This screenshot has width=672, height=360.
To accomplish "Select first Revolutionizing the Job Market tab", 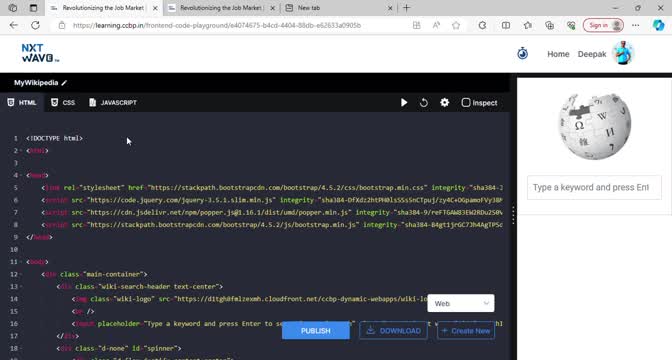I will coord(104,8).
